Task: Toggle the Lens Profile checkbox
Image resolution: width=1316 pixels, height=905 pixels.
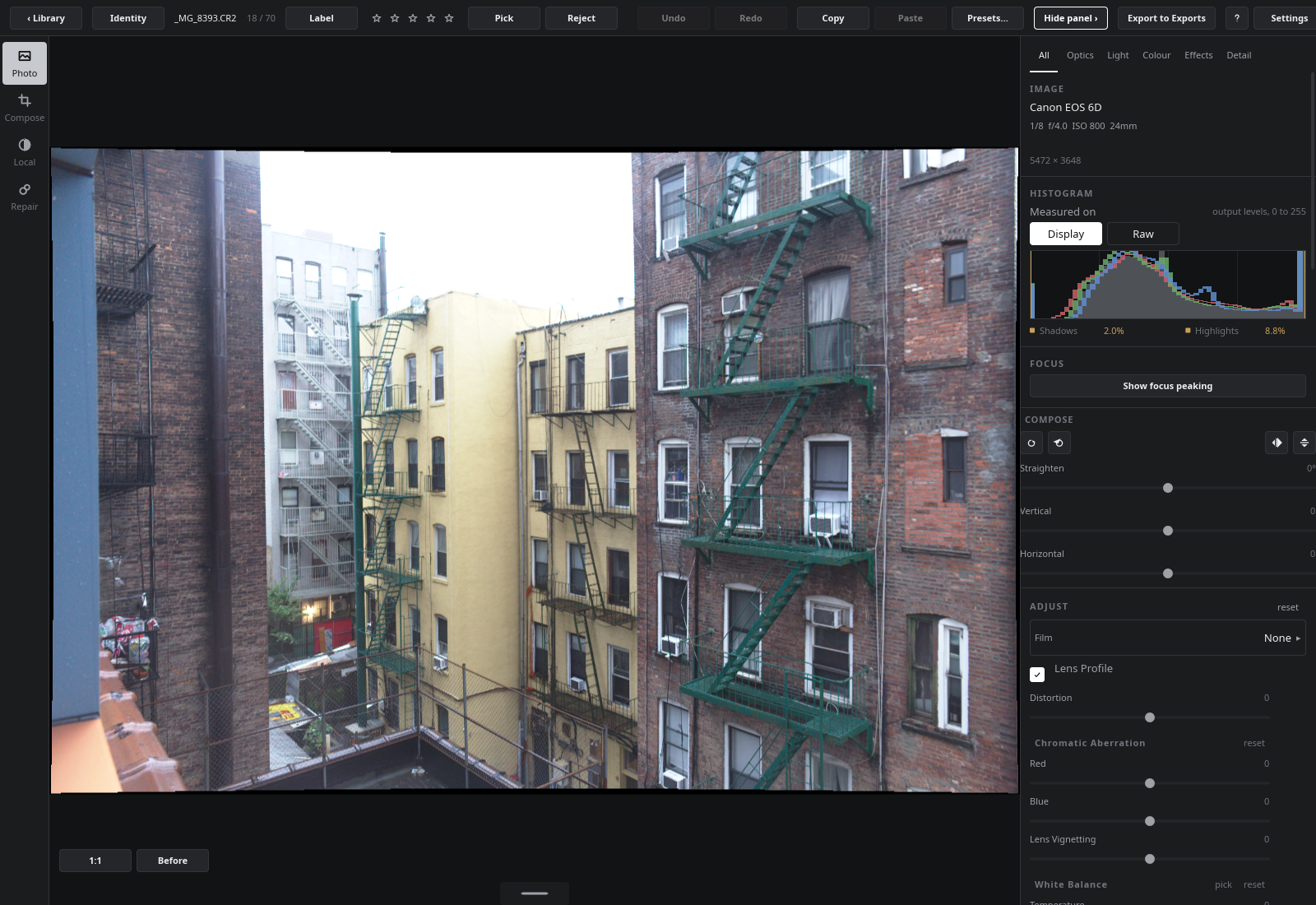Action: tap(1037, 675)
